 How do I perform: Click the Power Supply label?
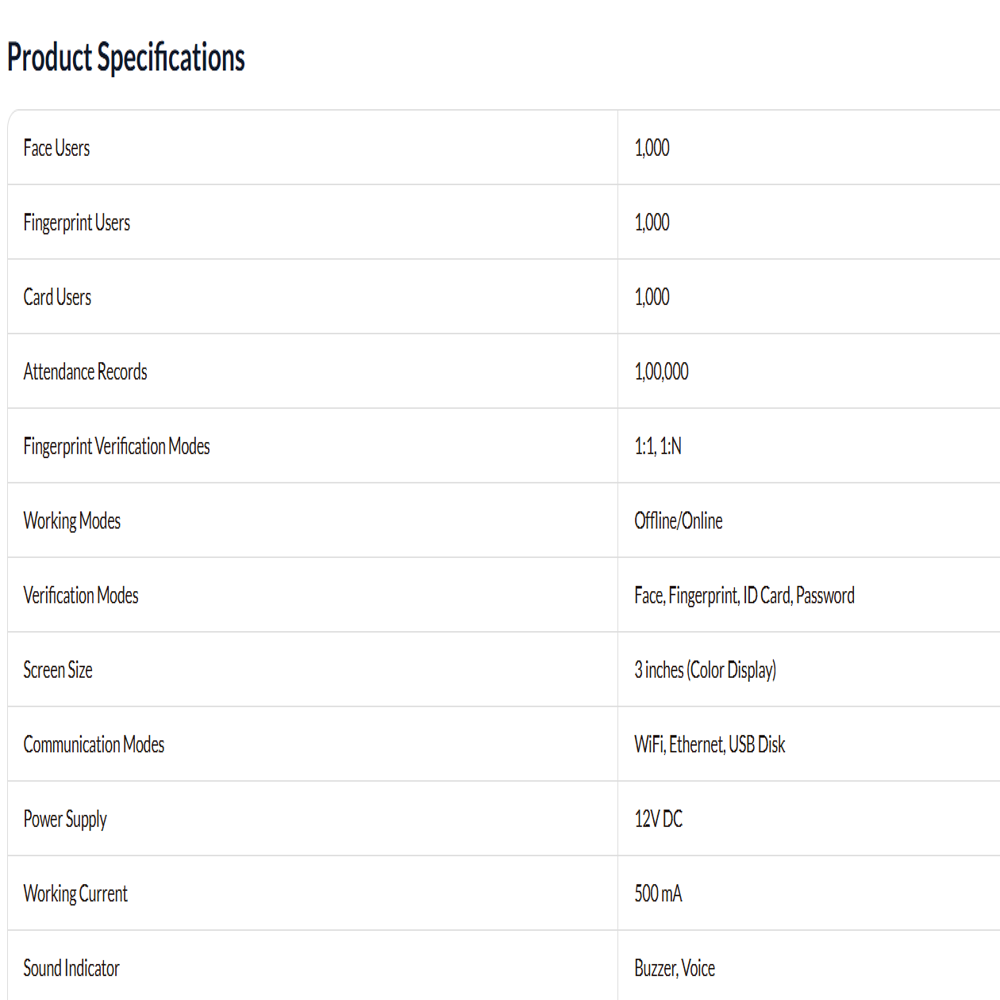coord(65,820)
